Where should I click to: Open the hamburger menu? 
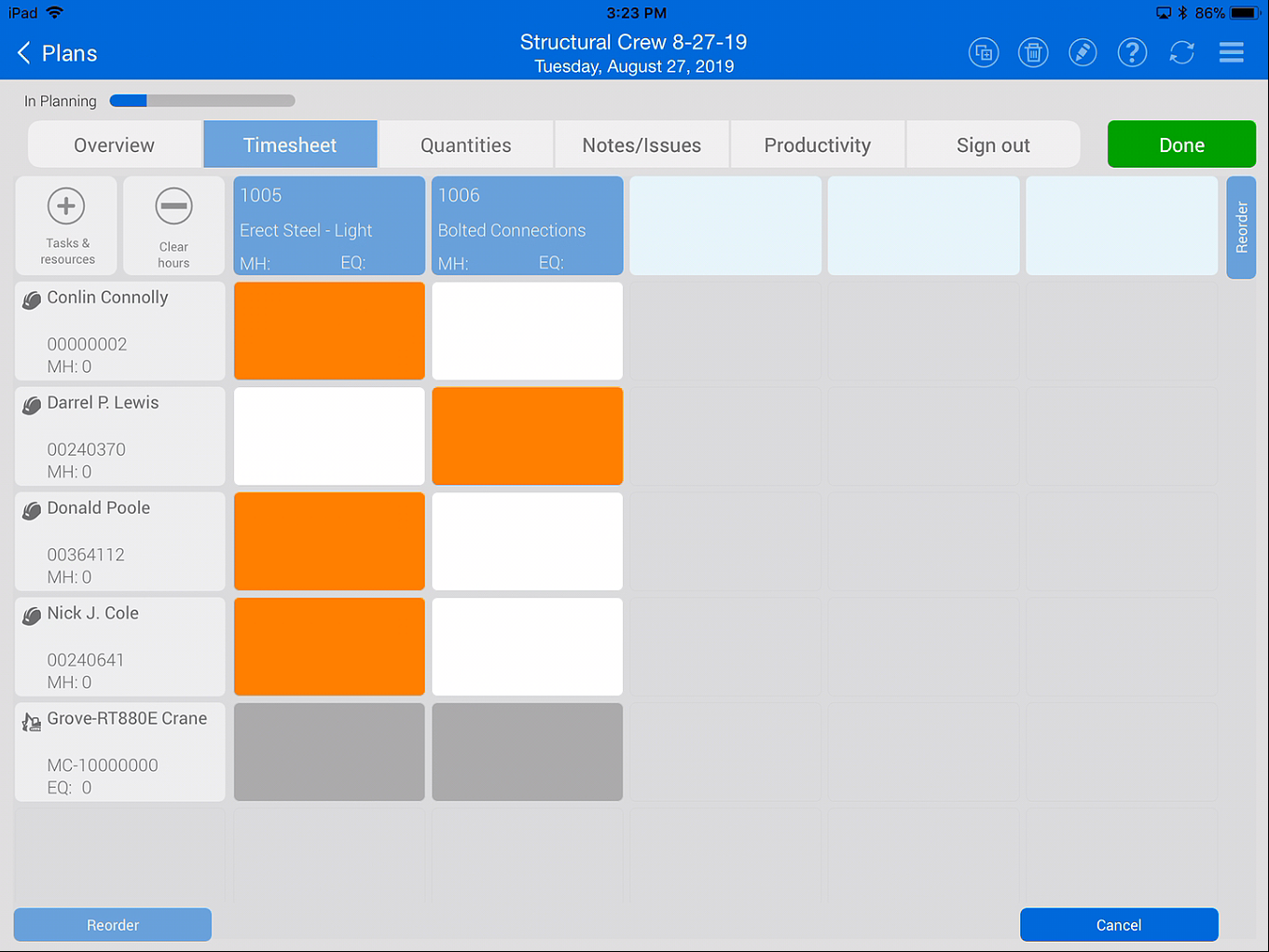point(1232,53)
